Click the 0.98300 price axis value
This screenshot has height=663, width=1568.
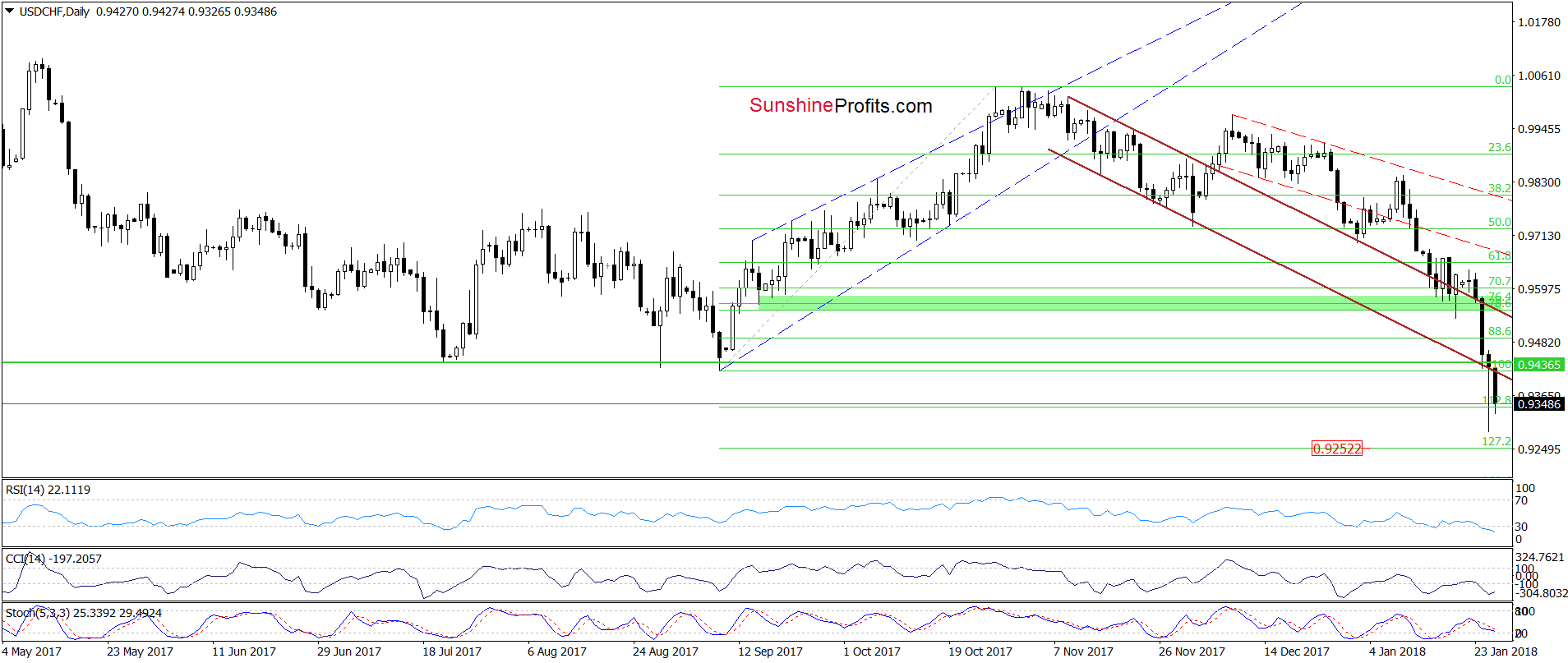[x=1538, y=182]
